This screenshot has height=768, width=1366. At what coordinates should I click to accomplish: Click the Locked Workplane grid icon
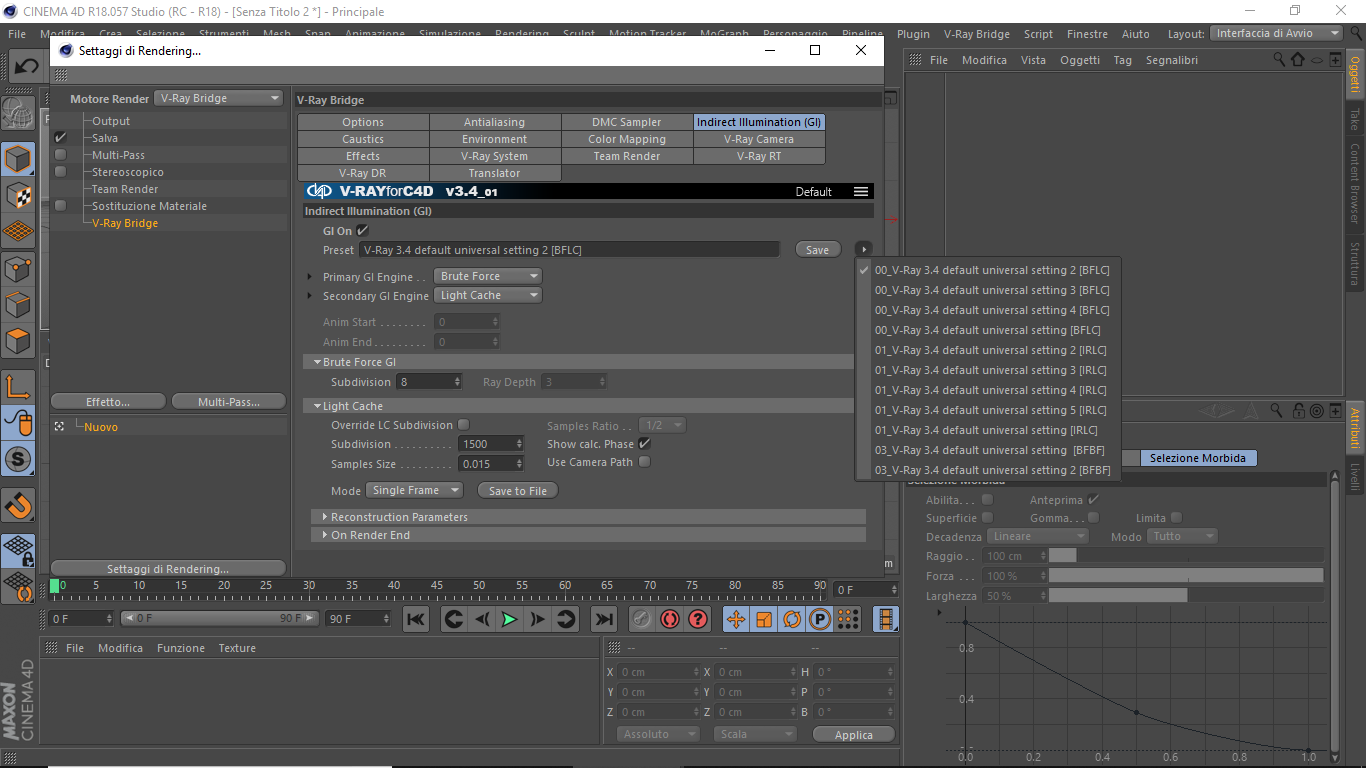tap(19, 550)
